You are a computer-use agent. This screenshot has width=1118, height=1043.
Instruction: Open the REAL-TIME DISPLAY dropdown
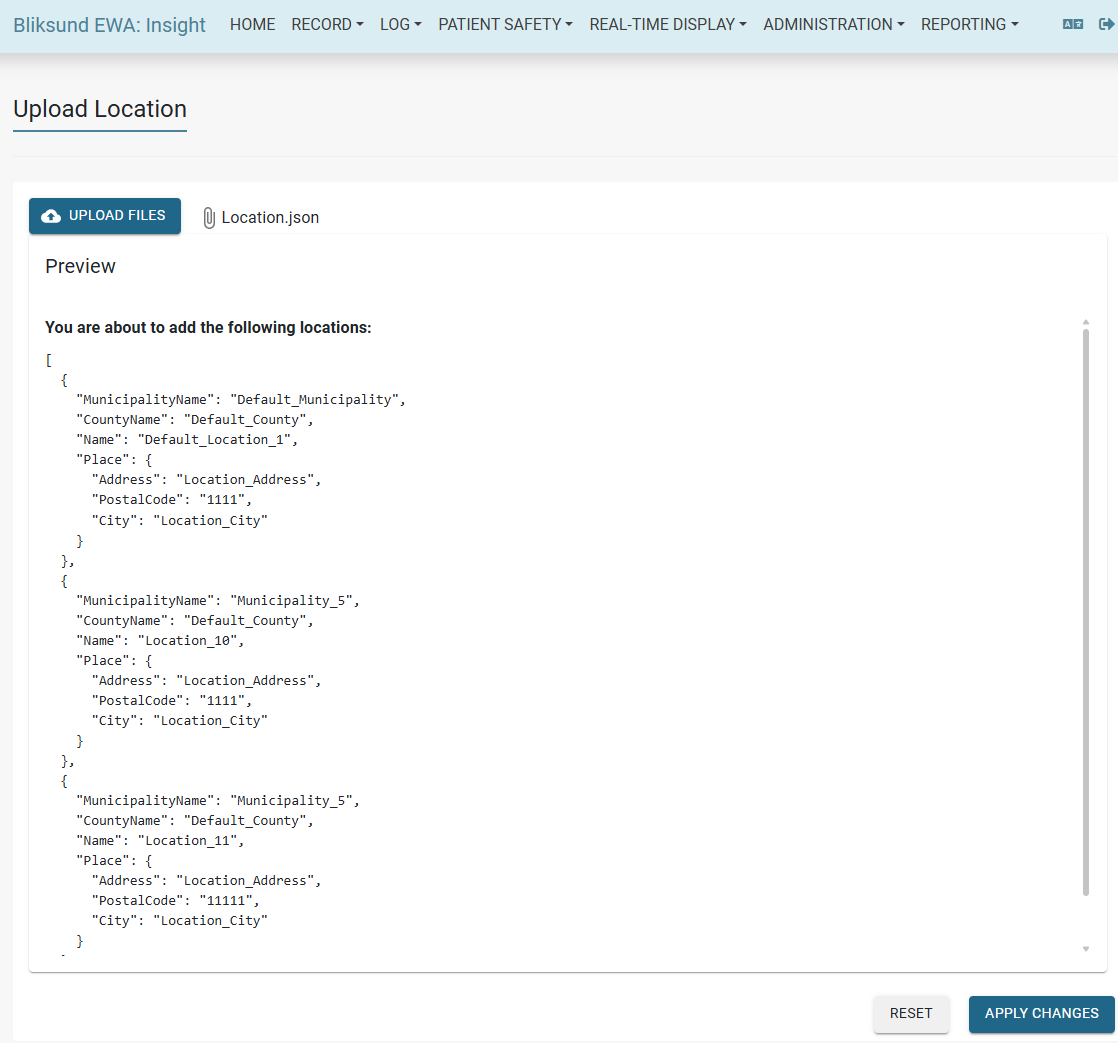click(x=667, y=25)
